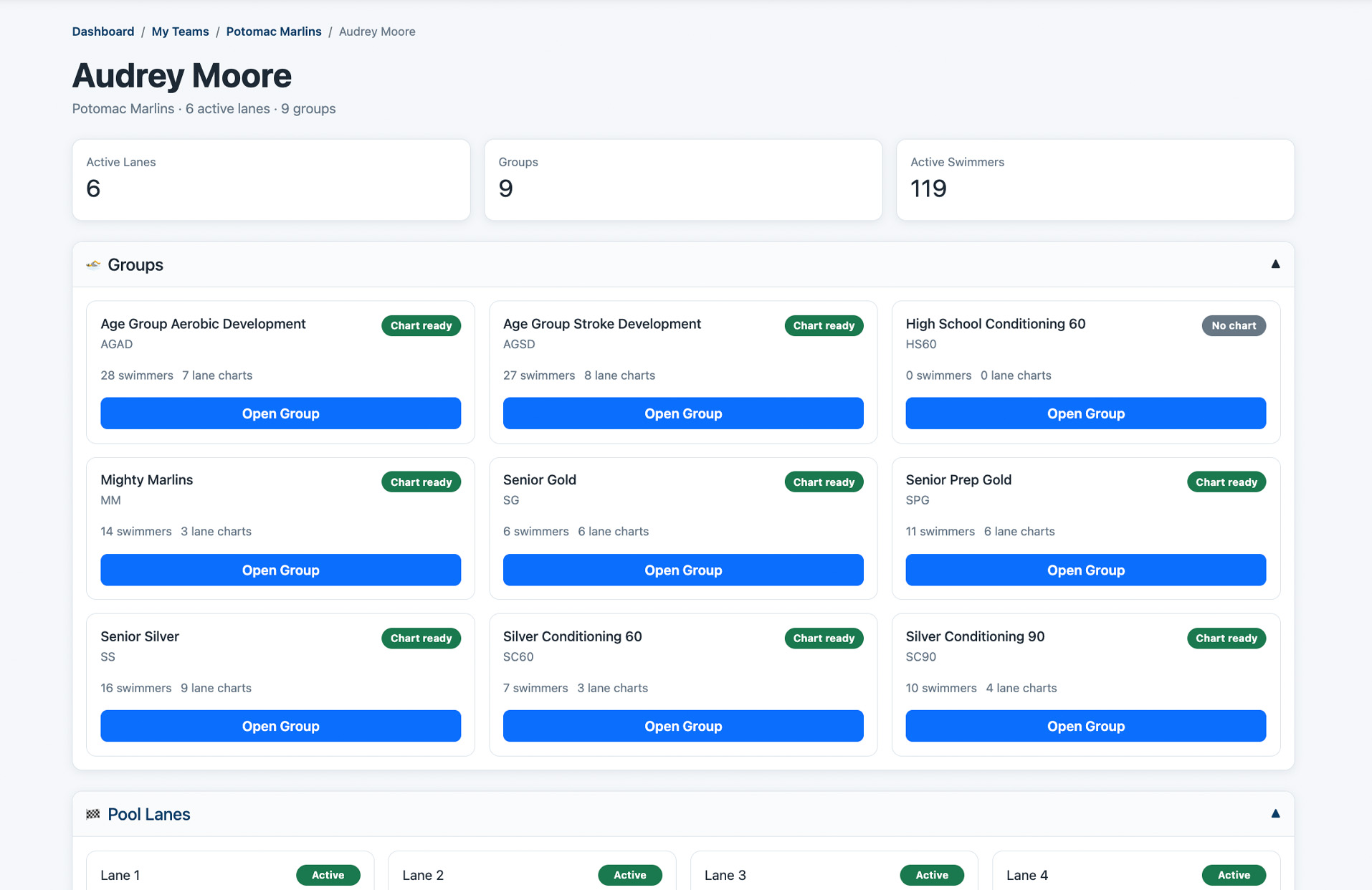Click the Senior Gold group title
This screenshot has width=1372, height=890.
click(540, 480)
